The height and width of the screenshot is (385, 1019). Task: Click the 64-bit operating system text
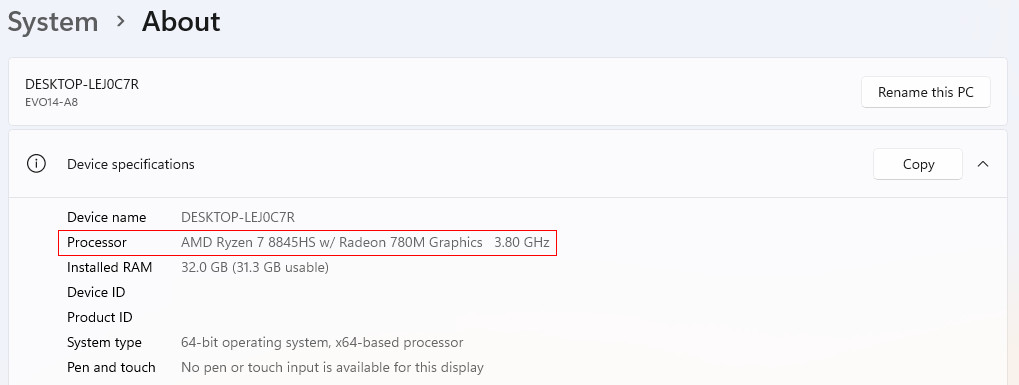[x=322, y=342]
